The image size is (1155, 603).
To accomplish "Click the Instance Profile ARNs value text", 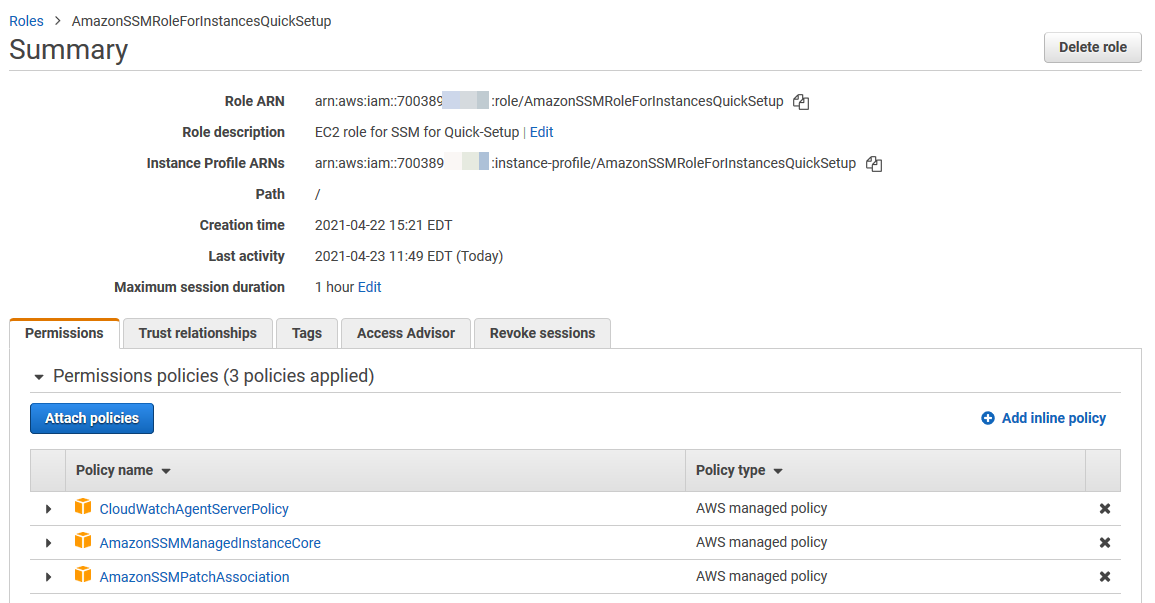I will click(585, 163).
